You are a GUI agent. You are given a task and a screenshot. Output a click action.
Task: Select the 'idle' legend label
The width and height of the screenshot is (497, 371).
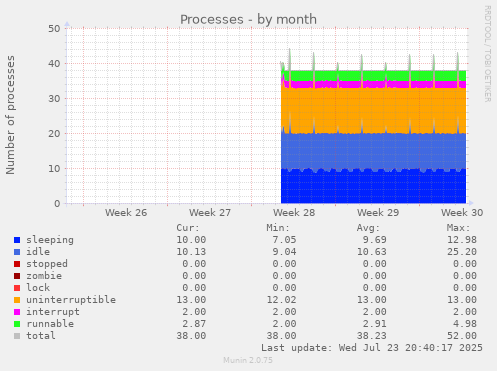click(38, 252)
